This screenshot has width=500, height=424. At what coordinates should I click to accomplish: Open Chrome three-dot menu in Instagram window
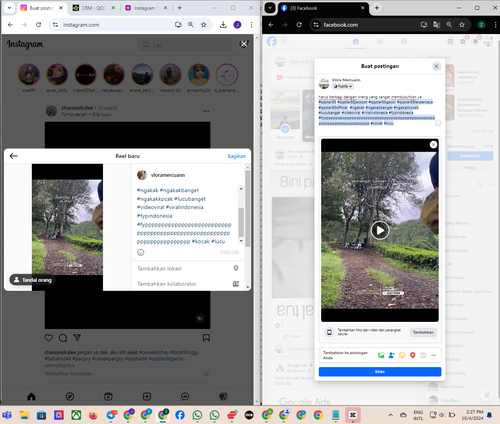click(x=251, y=25)
